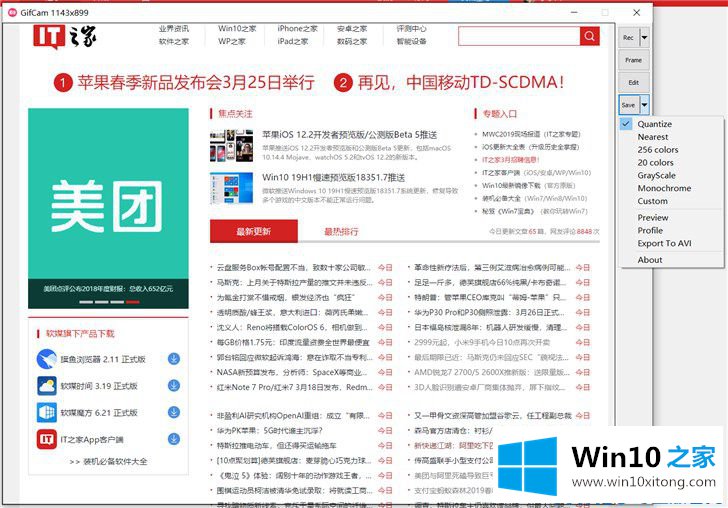Open MWC2019现场报道 special link
Viewport: 728px width, 508px height.
click(x=531, y=134)
